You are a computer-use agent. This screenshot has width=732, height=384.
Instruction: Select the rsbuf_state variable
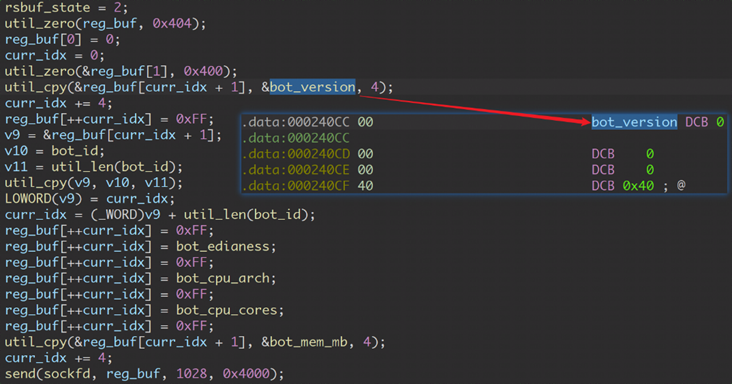pyautogui.click(x=47, y=7)
